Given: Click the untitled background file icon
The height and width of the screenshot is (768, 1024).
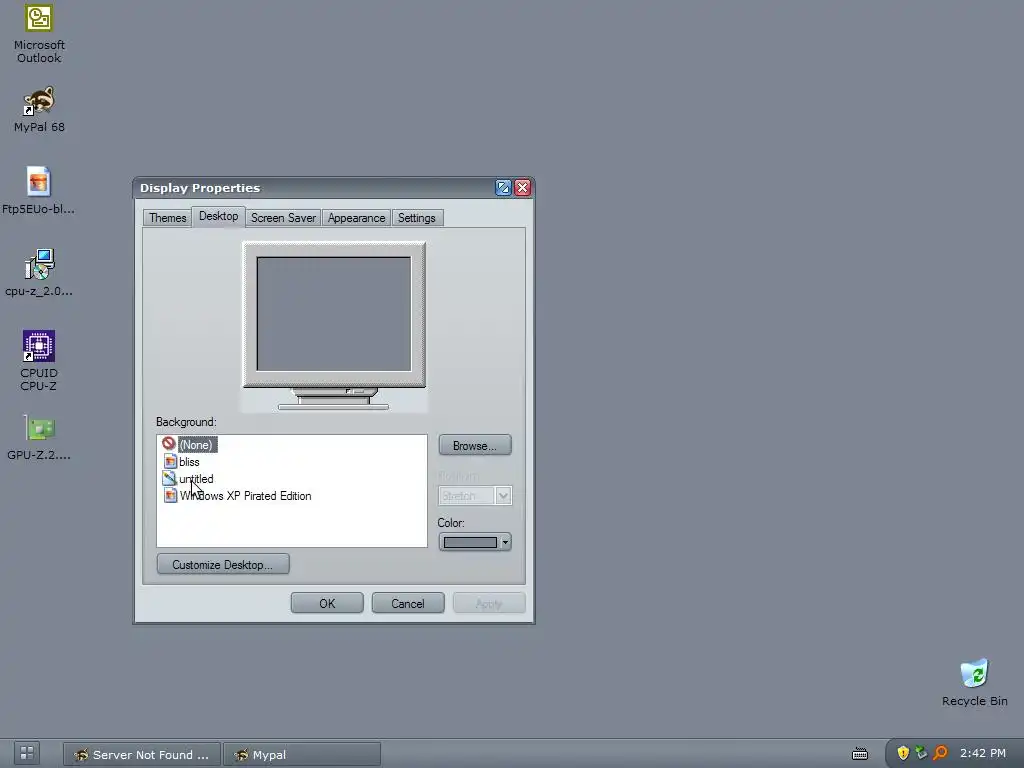Looking at the screenshot, I should coord(170,479).
